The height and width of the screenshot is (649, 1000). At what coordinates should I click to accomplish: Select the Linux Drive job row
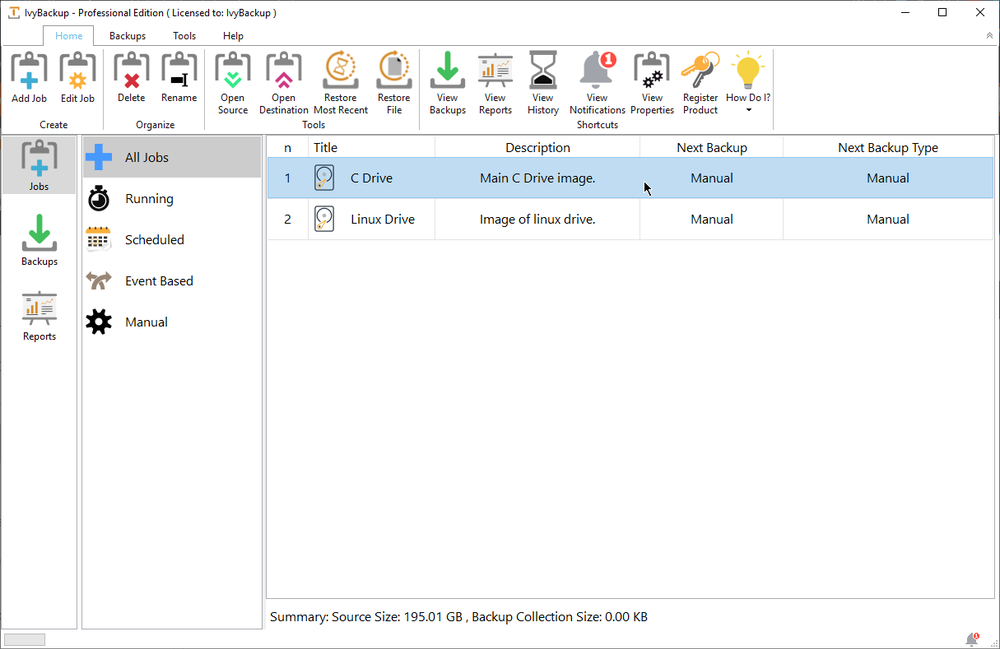pyautogui.click(x=630, y=219)
